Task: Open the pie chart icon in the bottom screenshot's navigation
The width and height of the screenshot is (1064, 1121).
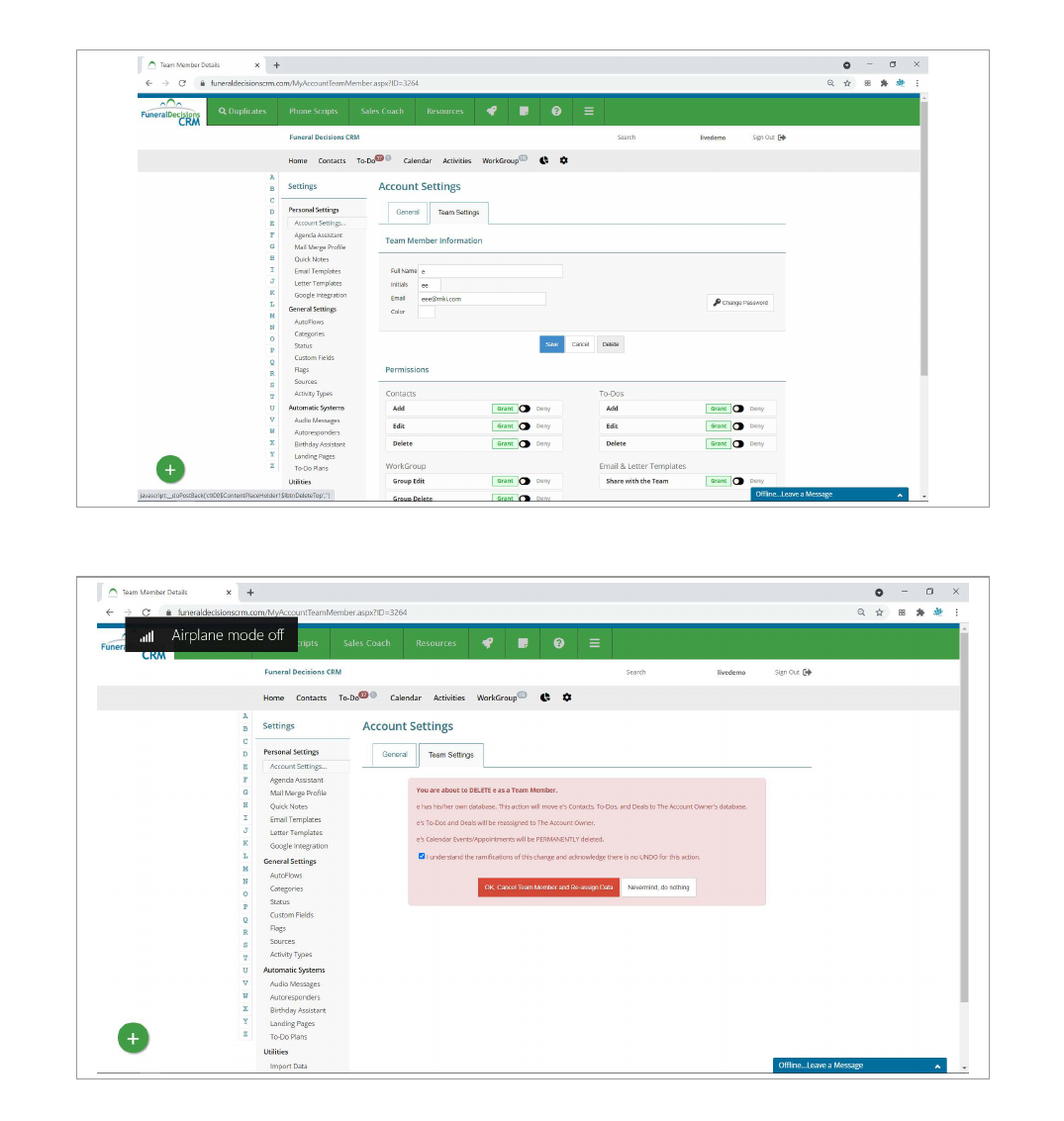Action: (x=545, y=698)
